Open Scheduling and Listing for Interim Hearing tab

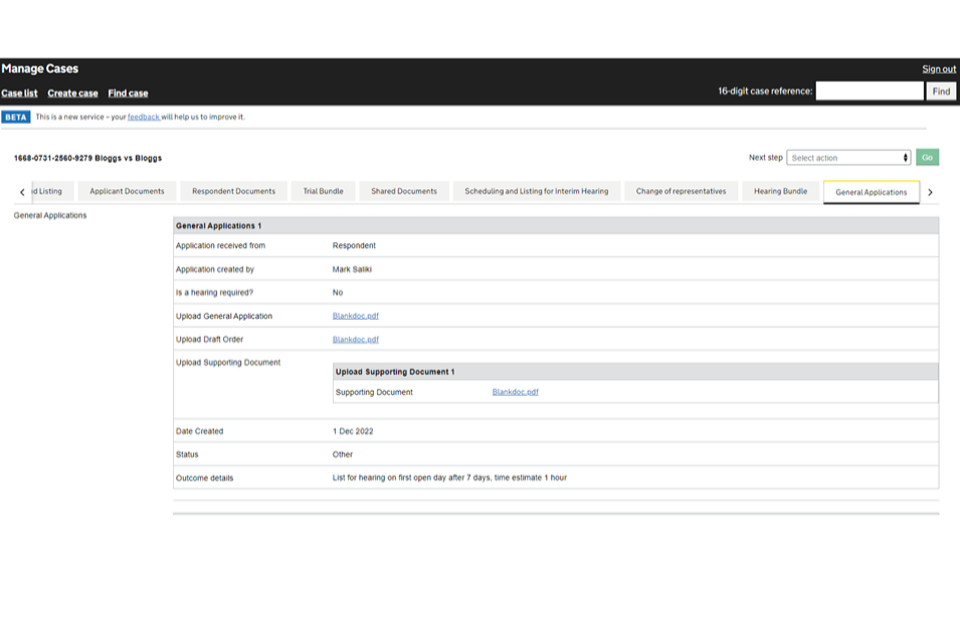coord(536,191)
